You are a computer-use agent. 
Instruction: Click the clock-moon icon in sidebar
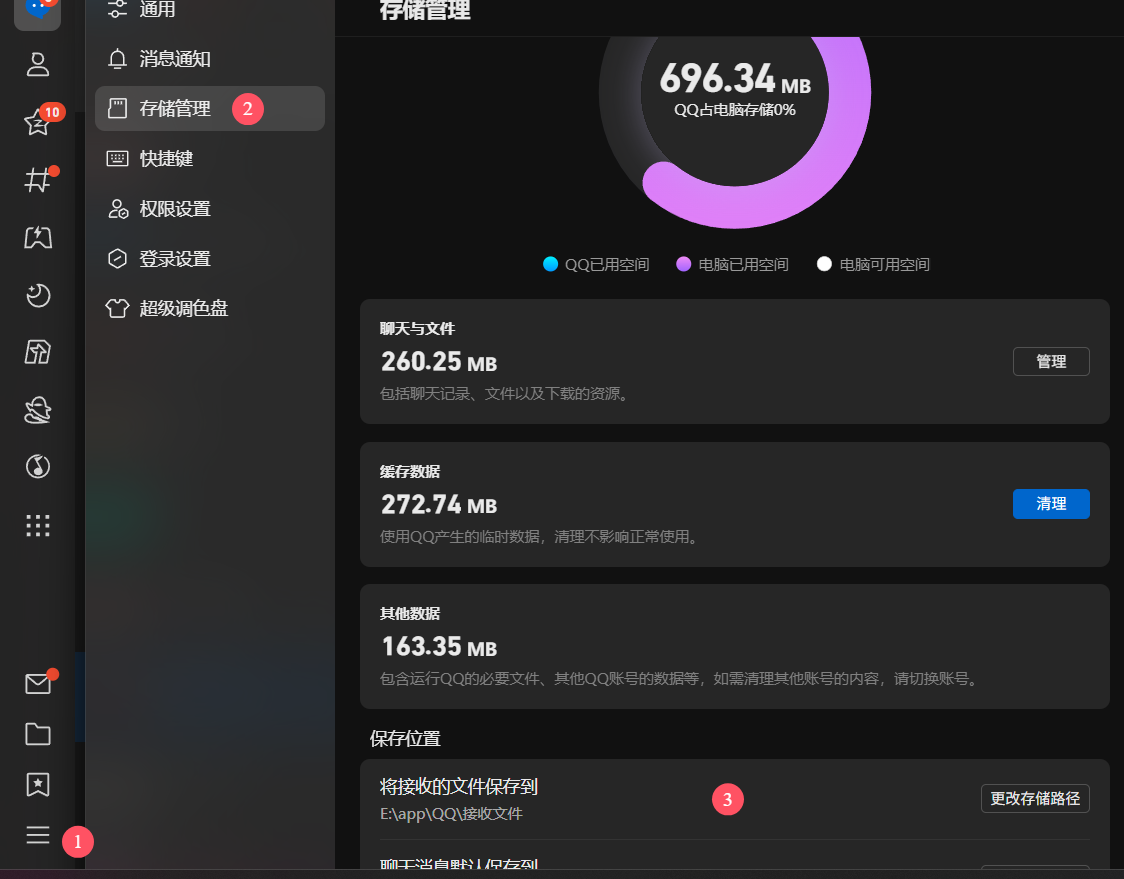(37, 295)
